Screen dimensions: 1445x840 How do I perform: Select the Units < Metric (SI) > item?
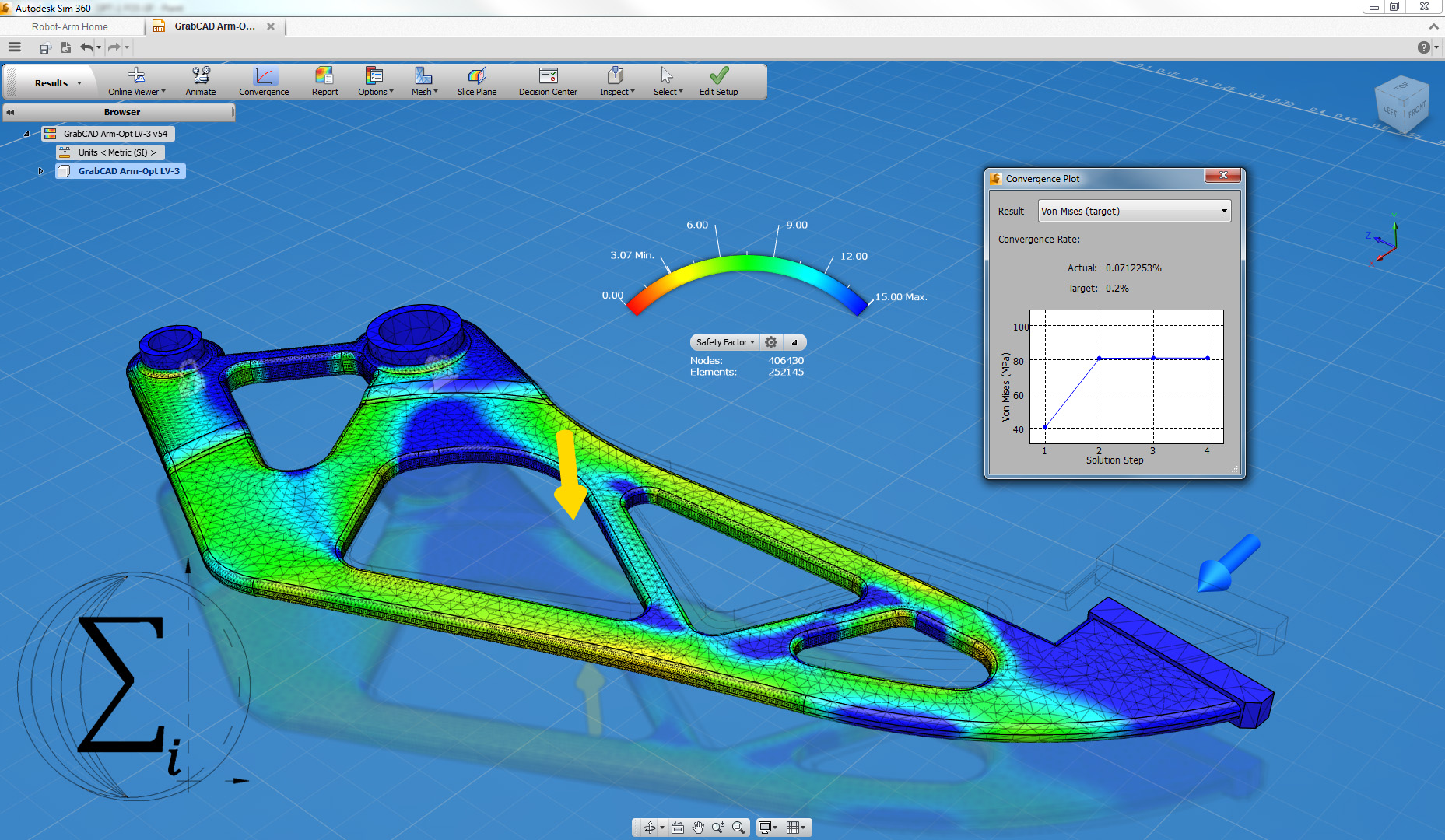point(110,152)
